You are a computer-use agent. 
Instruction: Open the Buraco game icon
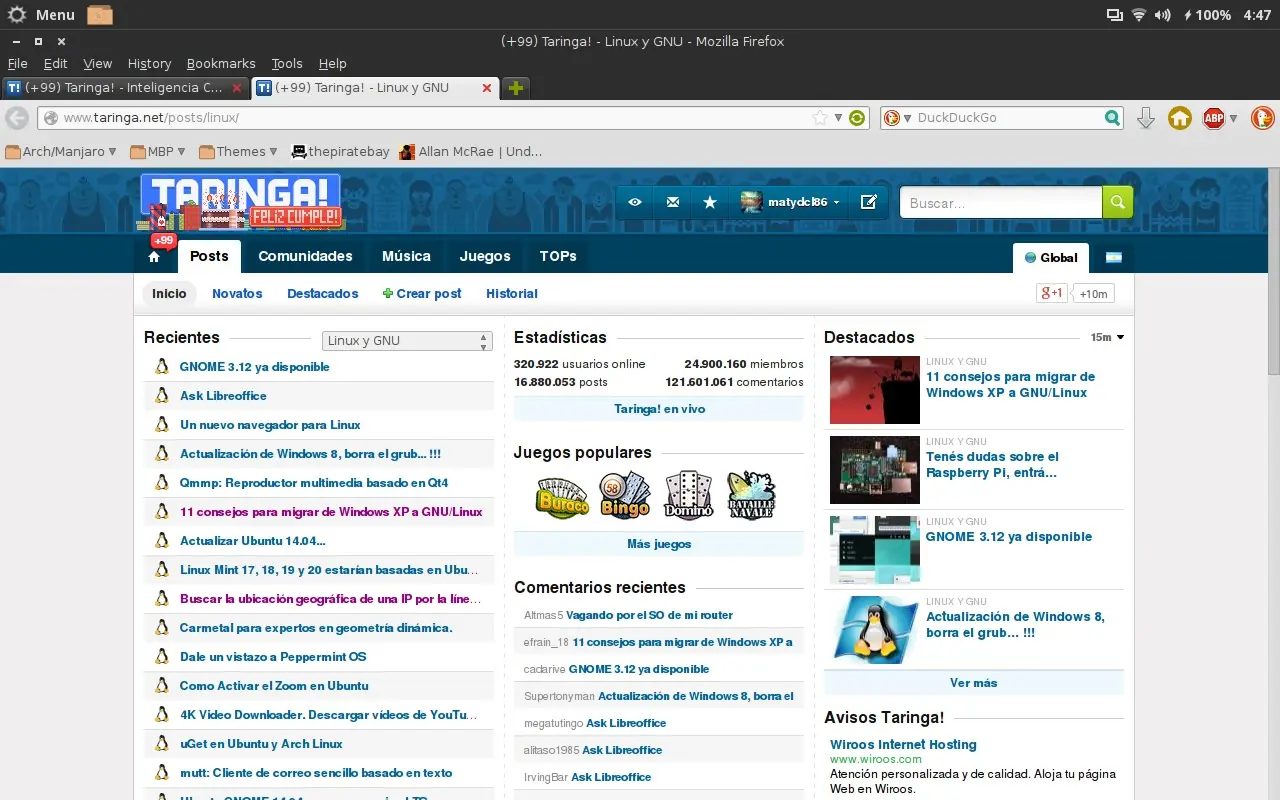pyautogui.click(x=562, y=495)
